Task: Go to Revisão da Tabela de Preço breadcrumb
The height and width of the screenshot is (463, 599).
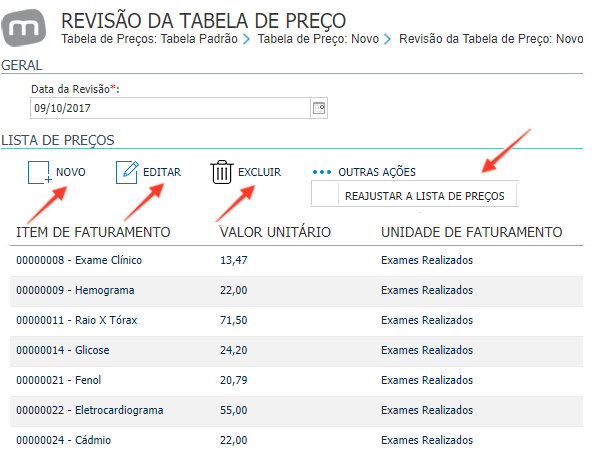Action: click(x=491, y=39)
